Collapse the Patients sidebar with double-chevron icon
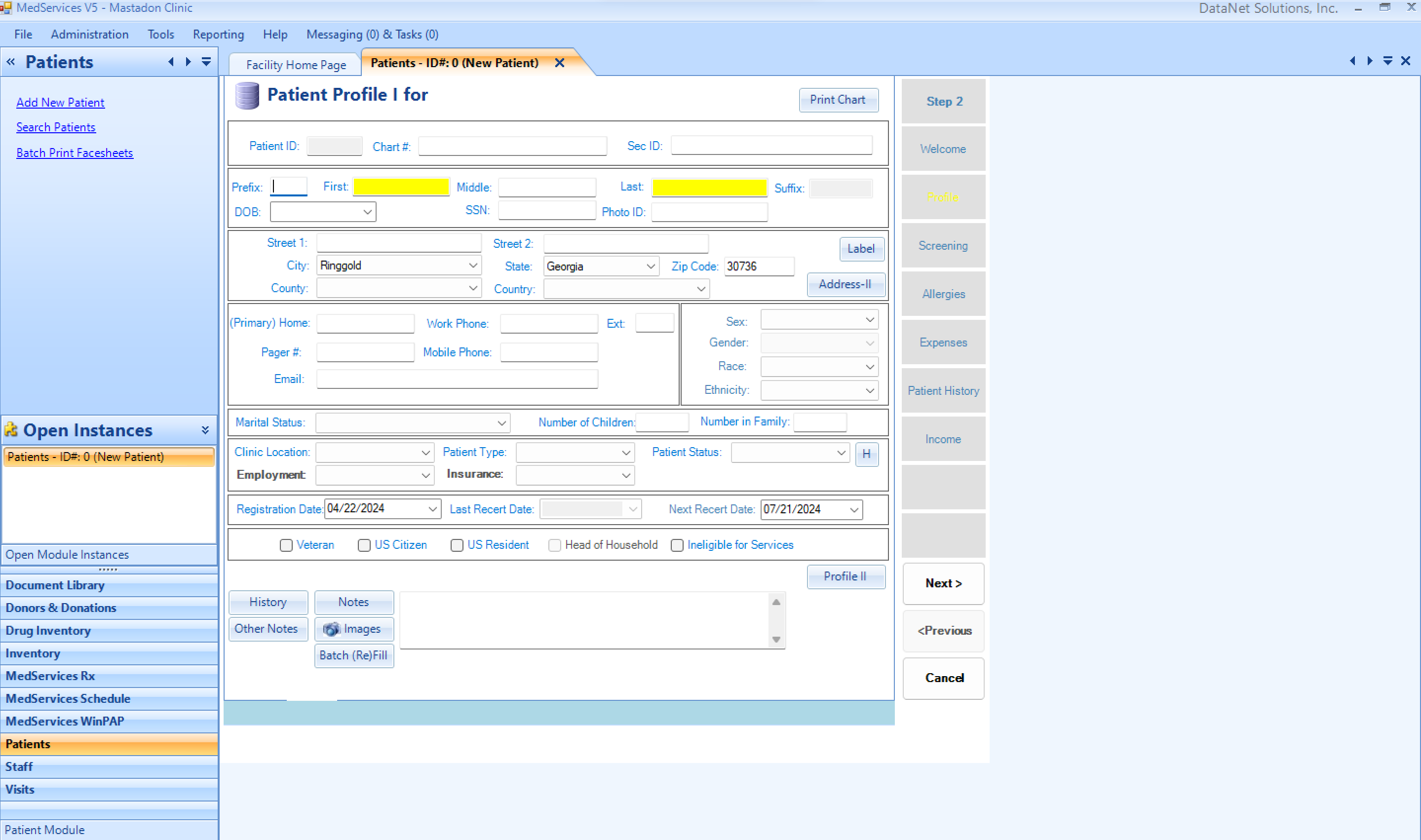1421x840 pixels. point(11,62)
